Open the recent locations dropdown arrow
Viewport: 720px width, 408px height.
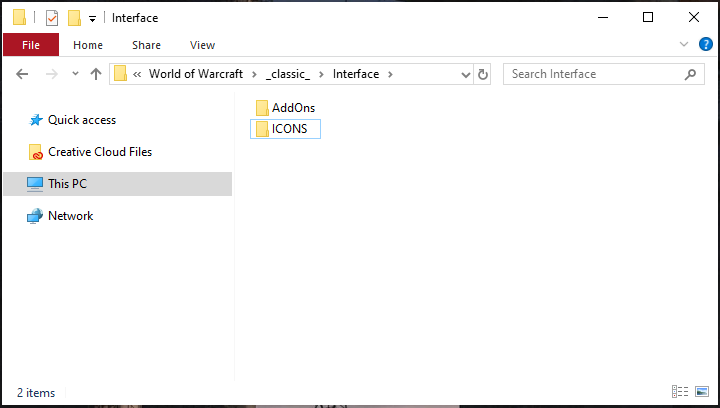pyautogui.click(x=74, y=74)
